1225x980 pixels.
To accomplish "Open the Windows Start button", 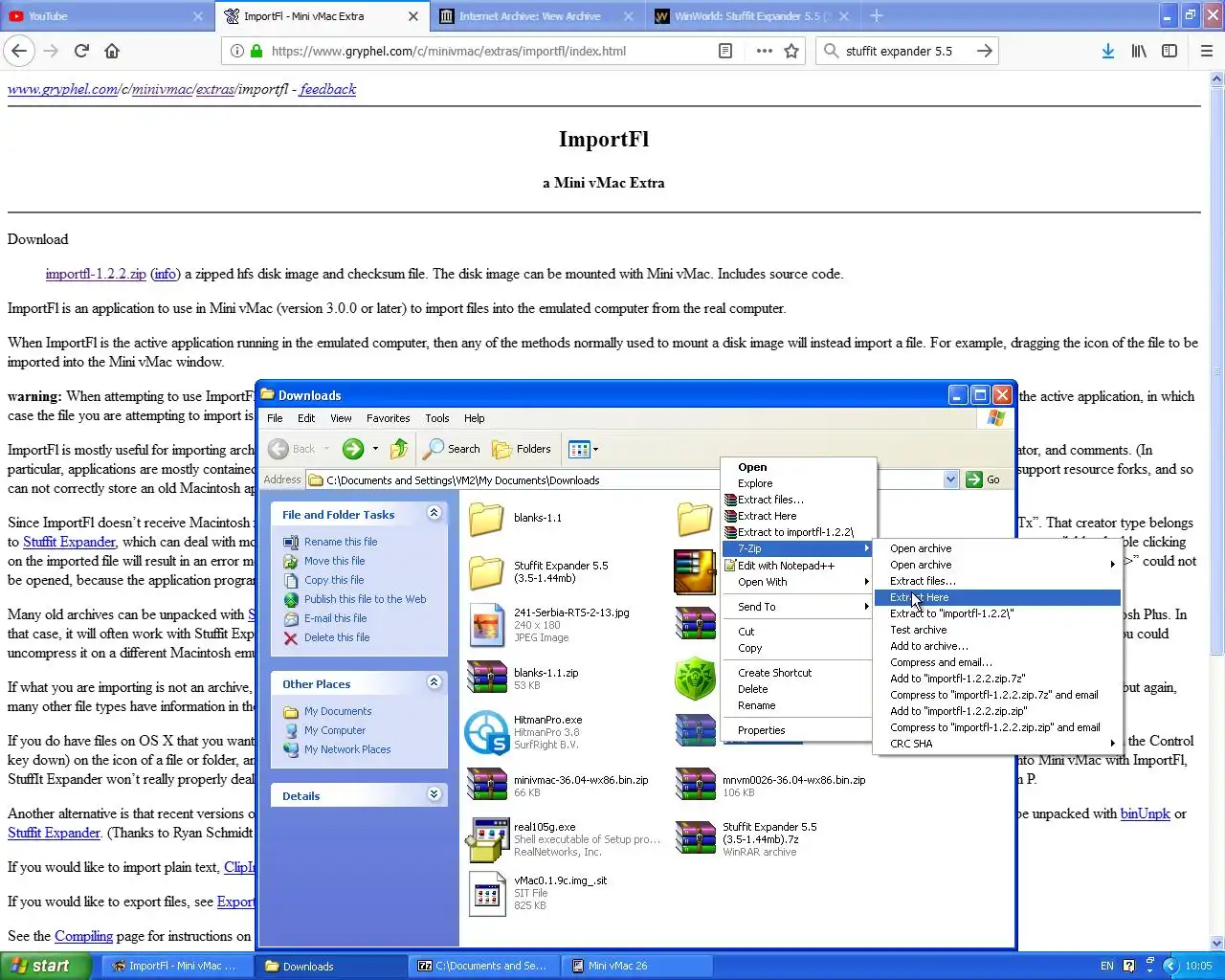I will (46, 966).
